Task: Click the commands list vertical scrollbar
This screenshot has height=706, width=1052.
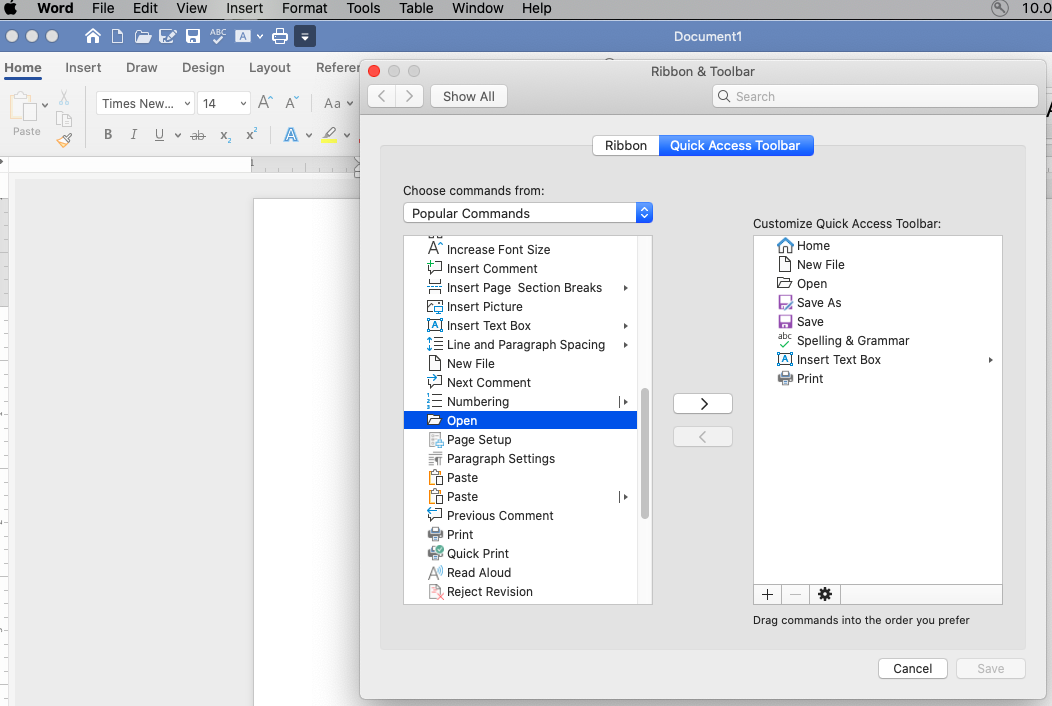Action: [x=645, y=454]
